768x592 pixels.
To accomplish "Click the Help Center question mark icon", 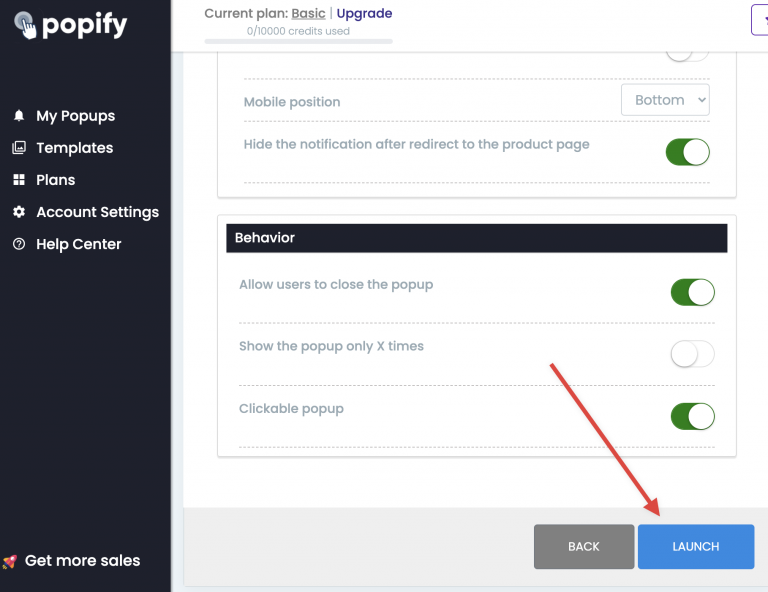I will [19, 244].
